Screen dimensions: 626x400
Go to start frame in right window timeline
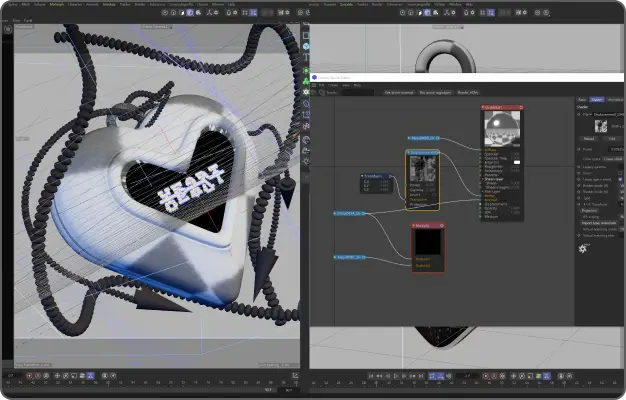371,376
